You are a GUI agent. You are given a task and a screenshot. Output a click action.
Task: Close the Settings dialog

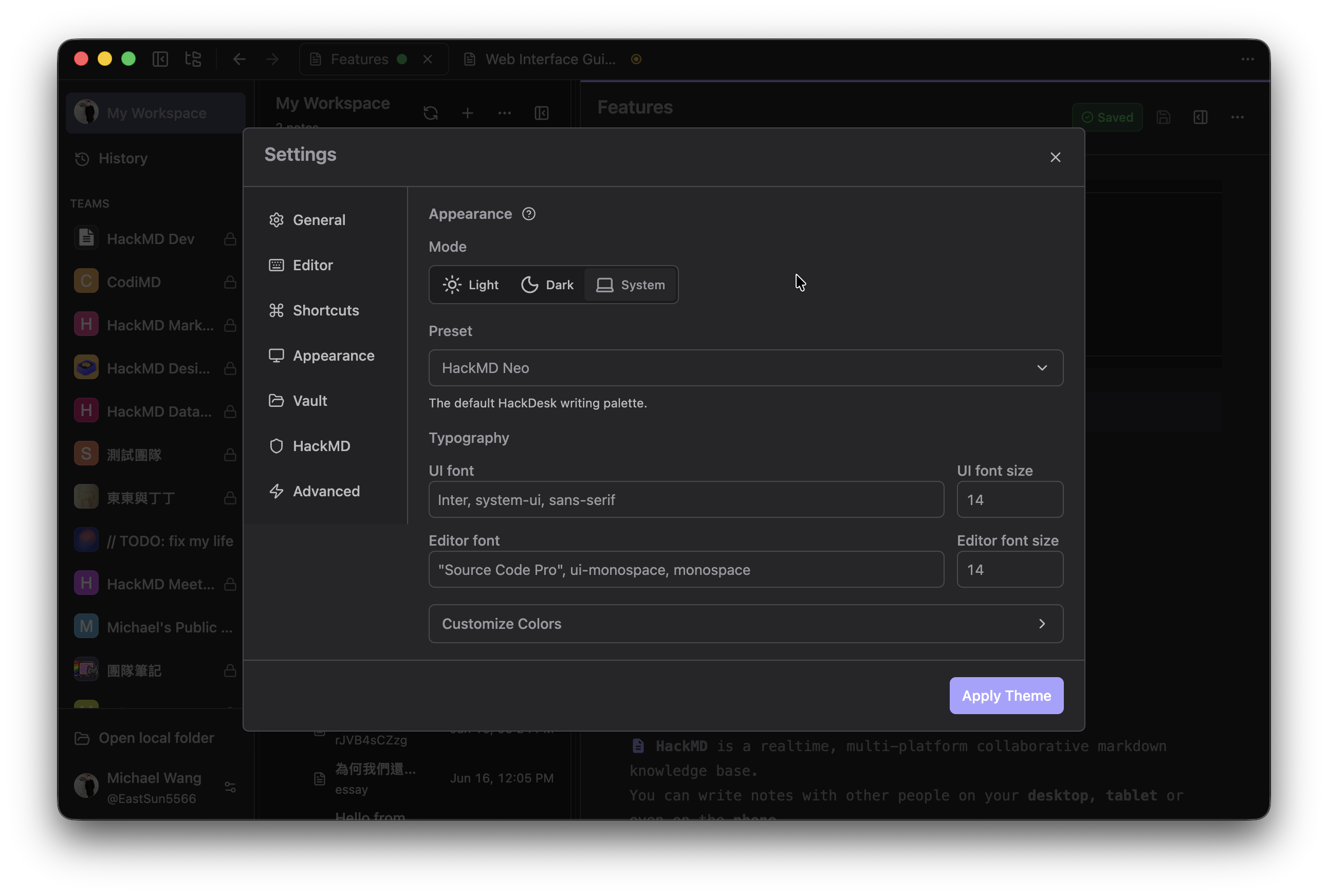click(1055, 157)
